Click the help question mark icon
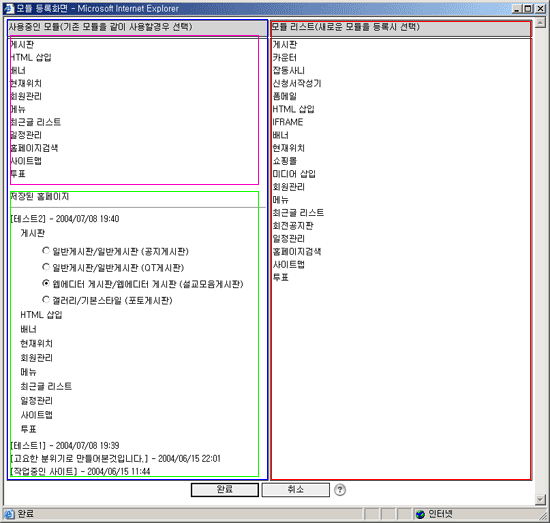Image resolution: width=550 pixels, height=523 pixels. tap(340, 490)
